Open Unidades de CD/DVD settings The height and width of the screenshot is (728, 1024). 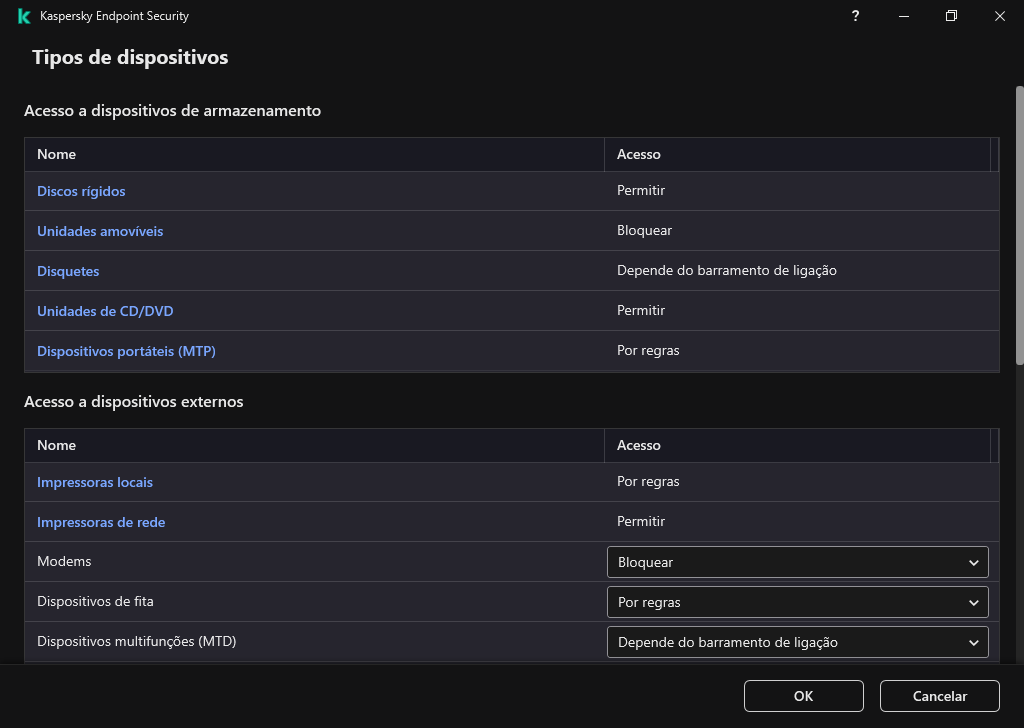tap(105, 311)
